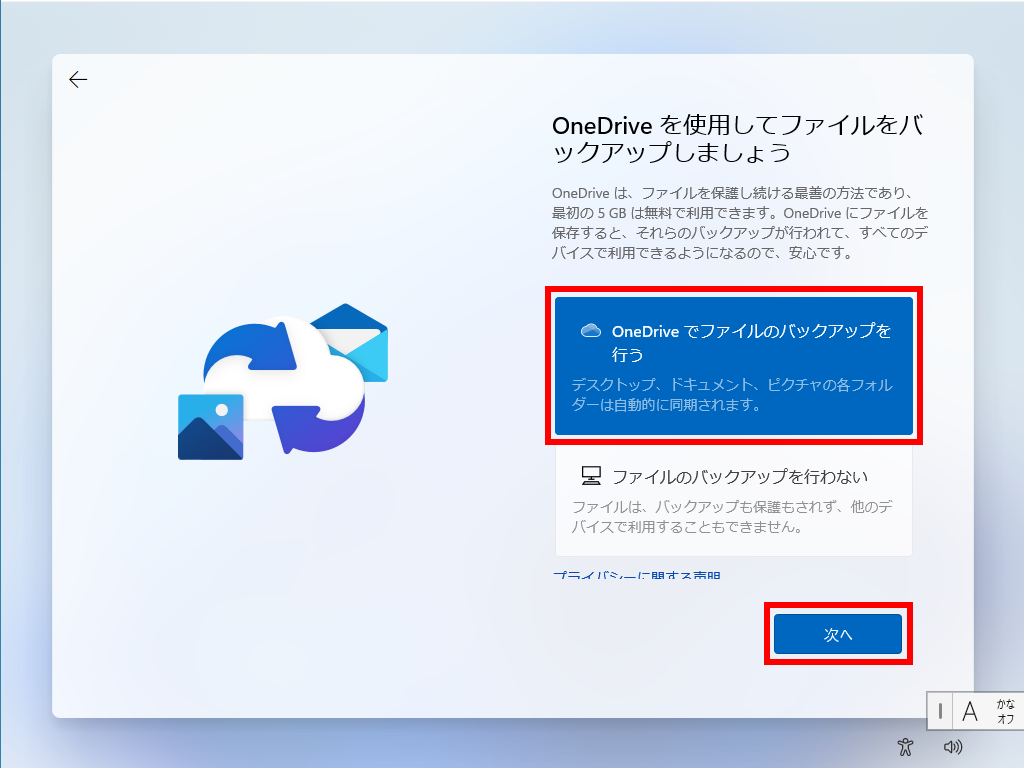
Task: Toggle the かな オフ kana input switch
Action: click(x=1004, y=712)
